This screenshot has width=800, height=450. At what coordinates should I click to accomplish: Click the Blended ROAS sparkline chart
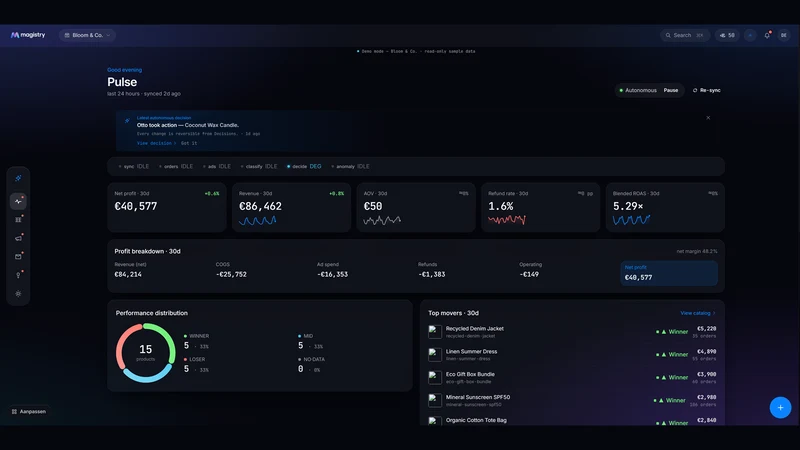[x=631, y=220]
